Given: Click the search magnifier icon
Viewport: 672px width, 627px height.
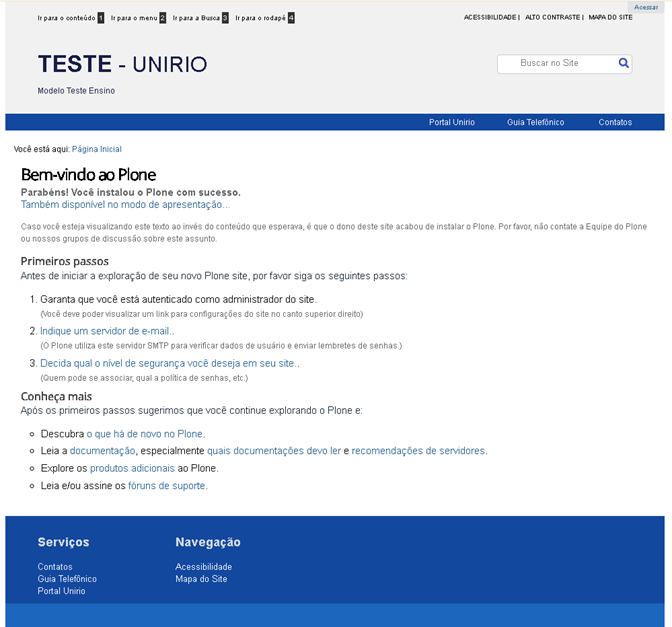Looking at the screenshot, I should 624,63.
